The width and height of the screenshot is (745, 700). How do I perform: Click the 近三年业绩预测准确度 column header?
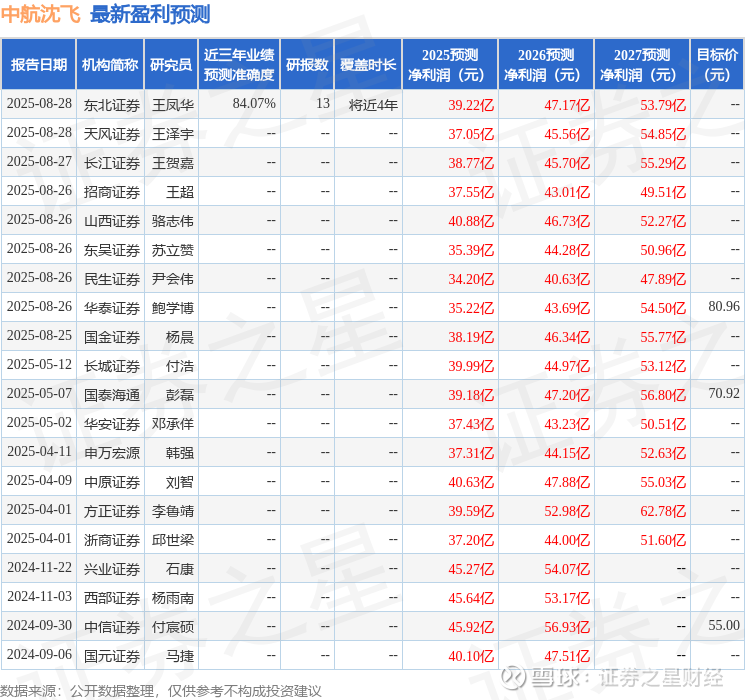click(239, 65)
